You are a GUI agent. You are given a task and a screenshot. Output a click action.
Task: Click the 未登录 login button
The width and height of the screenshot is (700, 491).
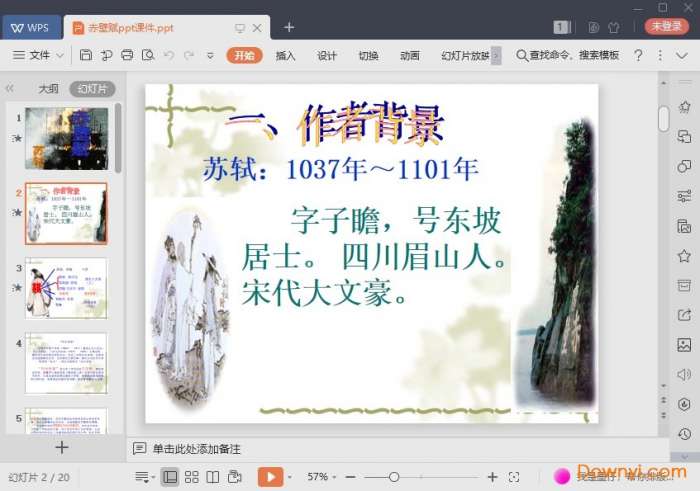click(x=666, y=26)
